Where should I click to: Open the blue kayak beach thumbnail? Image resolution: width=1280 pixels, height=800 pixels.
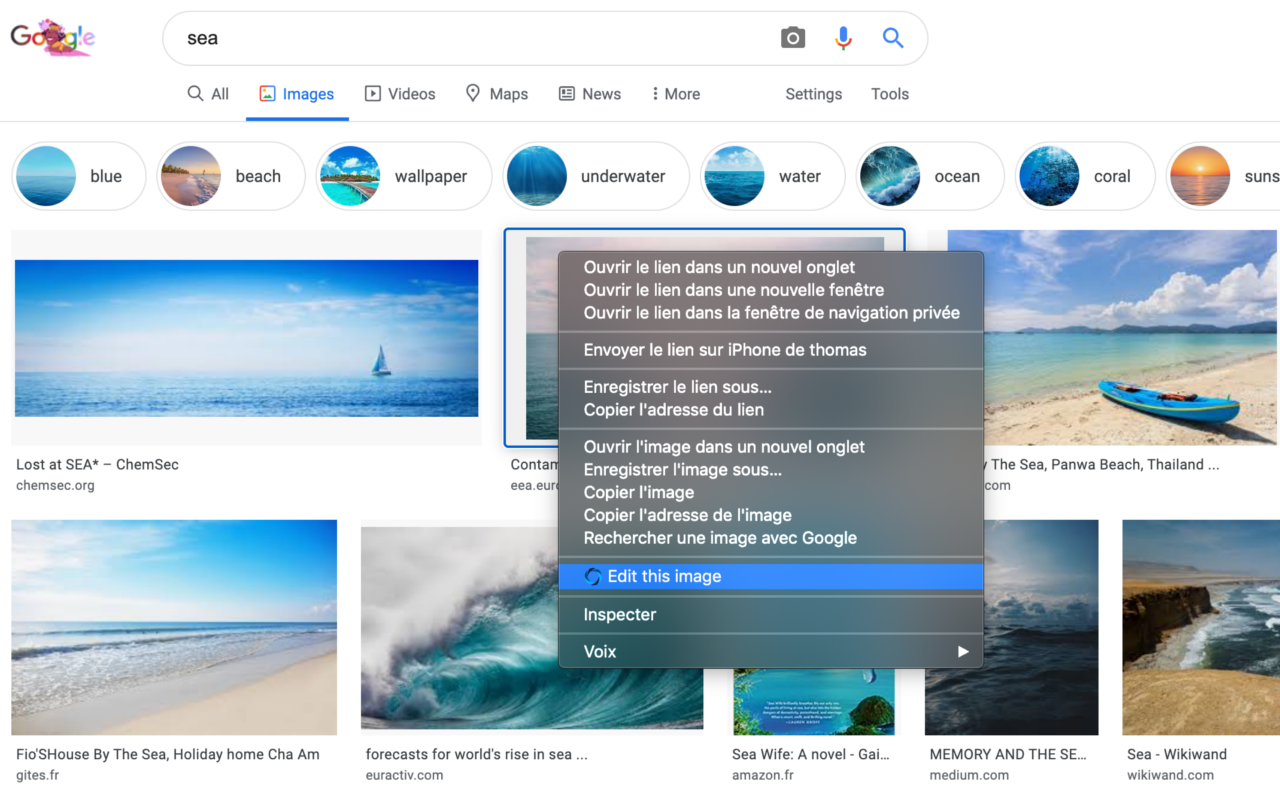tap(1112, 338)
